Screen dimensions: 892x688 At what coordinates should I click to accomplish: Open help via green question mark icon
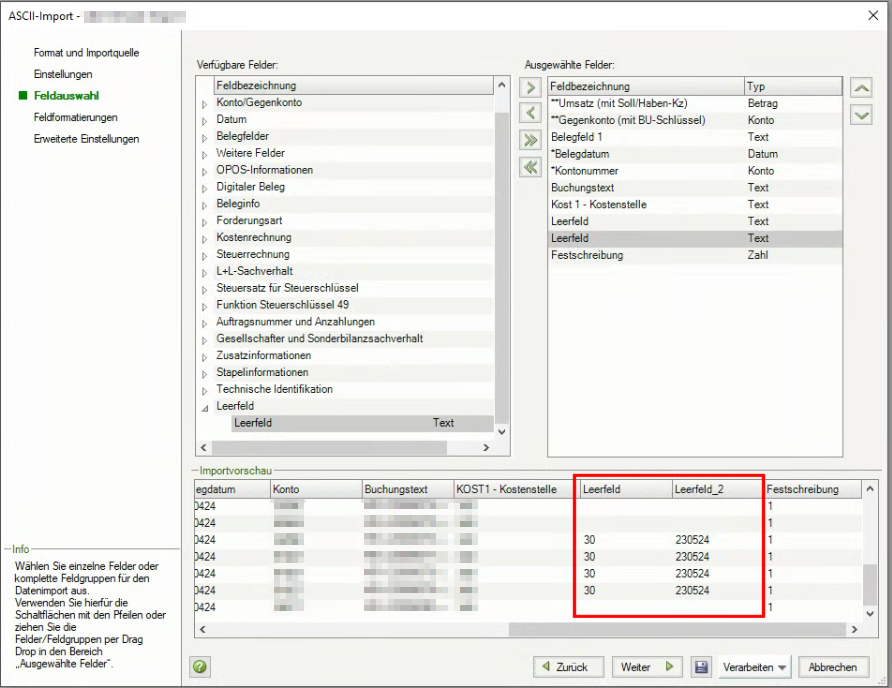(200, 667)
